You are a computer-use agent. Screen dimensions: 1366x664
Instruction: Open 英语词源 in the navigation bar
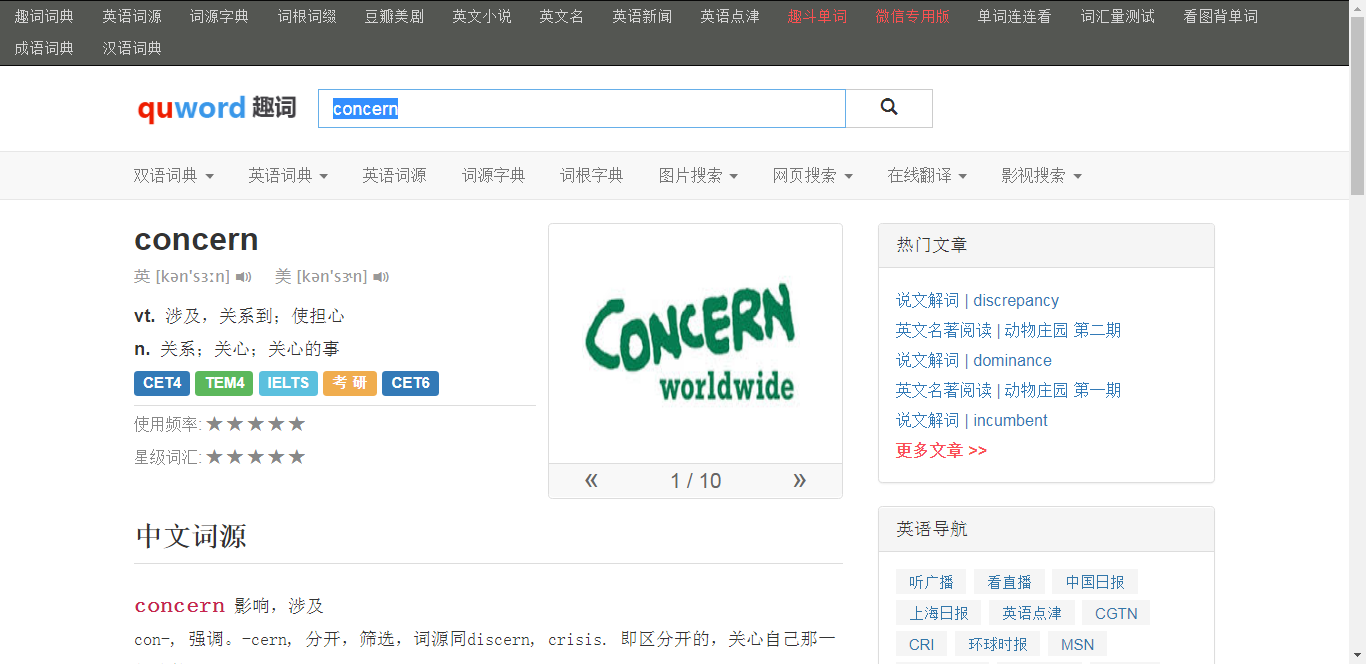pyautogui.click(x=394, y=176)
